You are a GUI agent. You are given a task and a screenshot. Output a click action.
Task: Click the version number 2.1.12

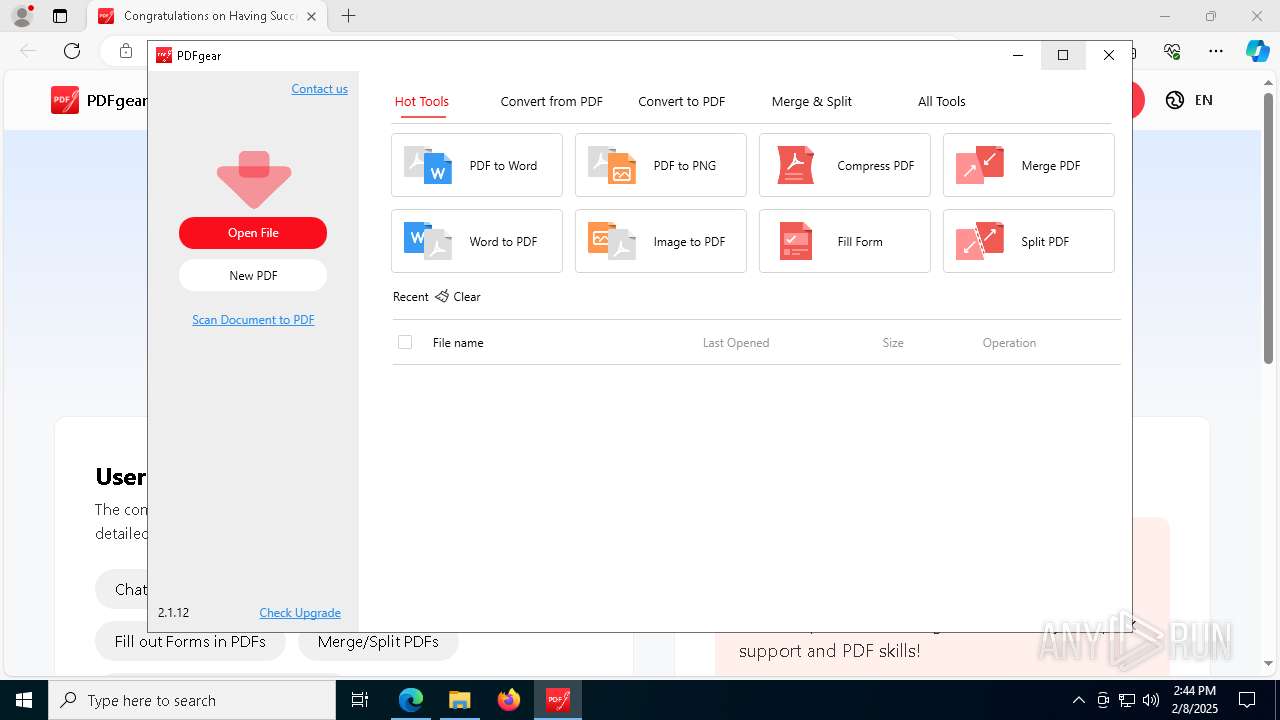point(173,613)
